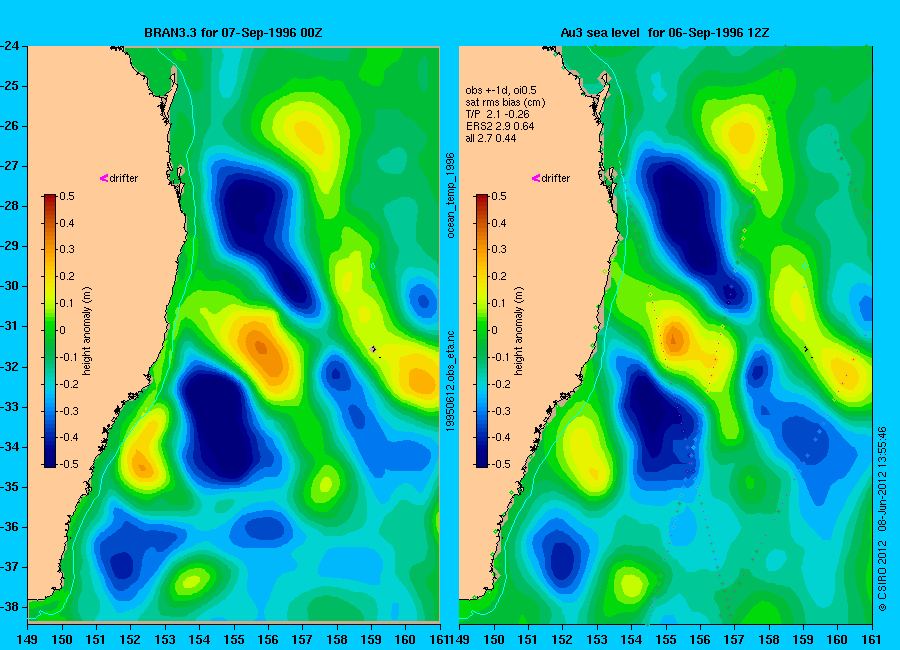
Task: Click the black drifter marker near 159E in right map
Action: (x=806, y=349)
